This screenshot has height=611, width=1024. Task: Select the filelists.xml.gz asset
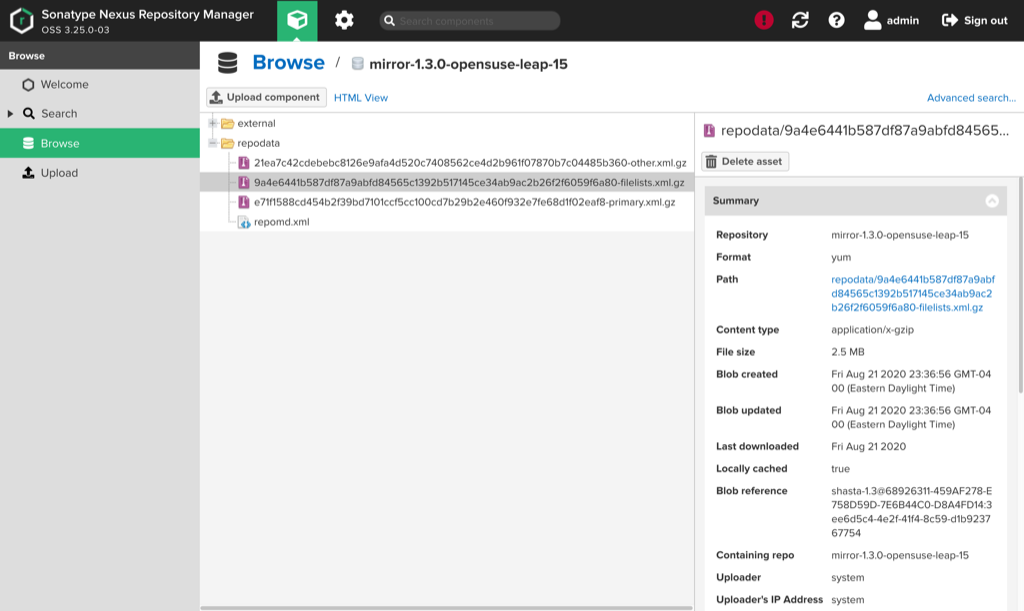[x=469, y=182]
